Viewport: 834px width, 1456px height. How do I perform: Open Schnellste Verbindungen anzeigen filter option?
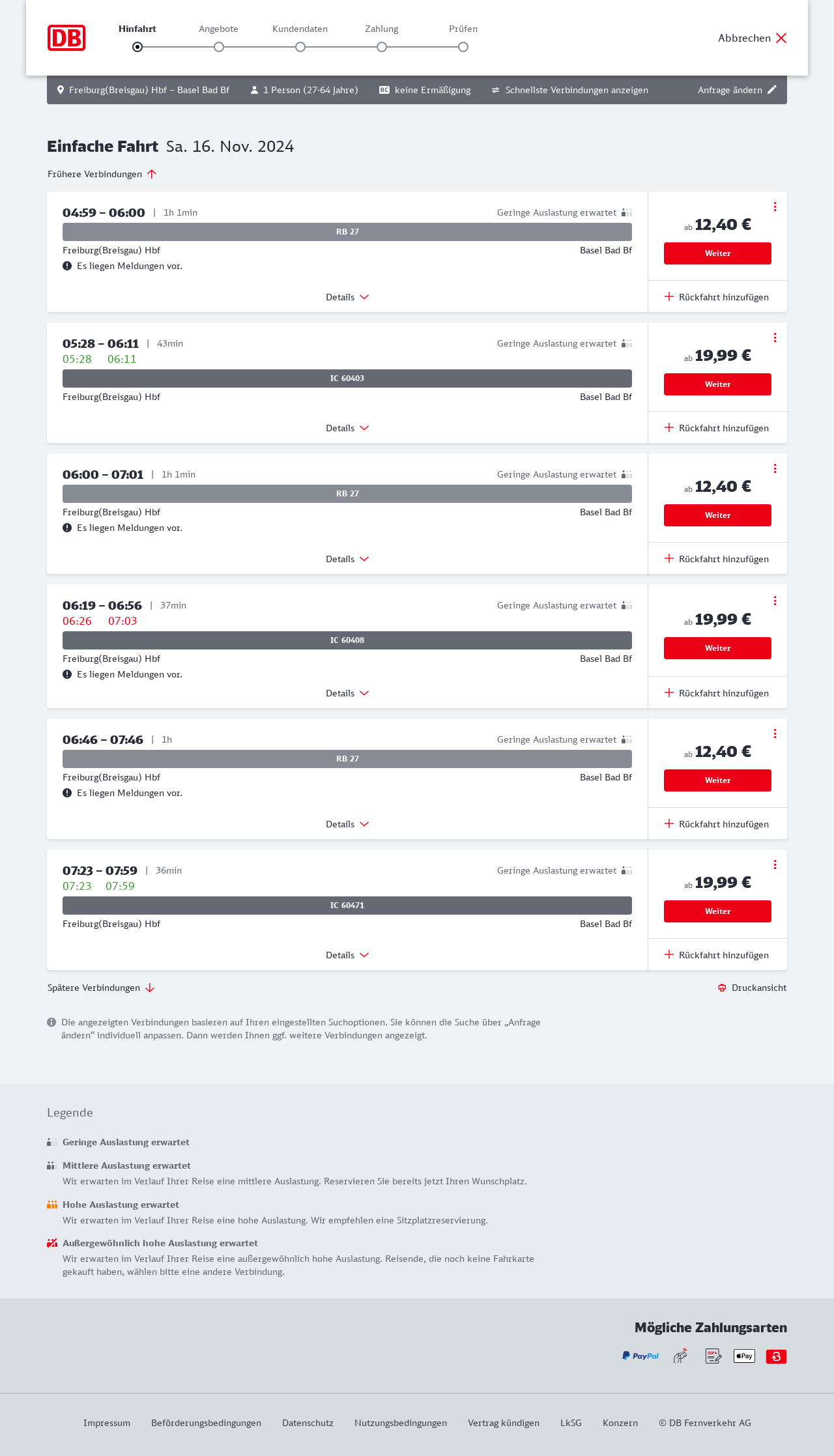point(570,90)
